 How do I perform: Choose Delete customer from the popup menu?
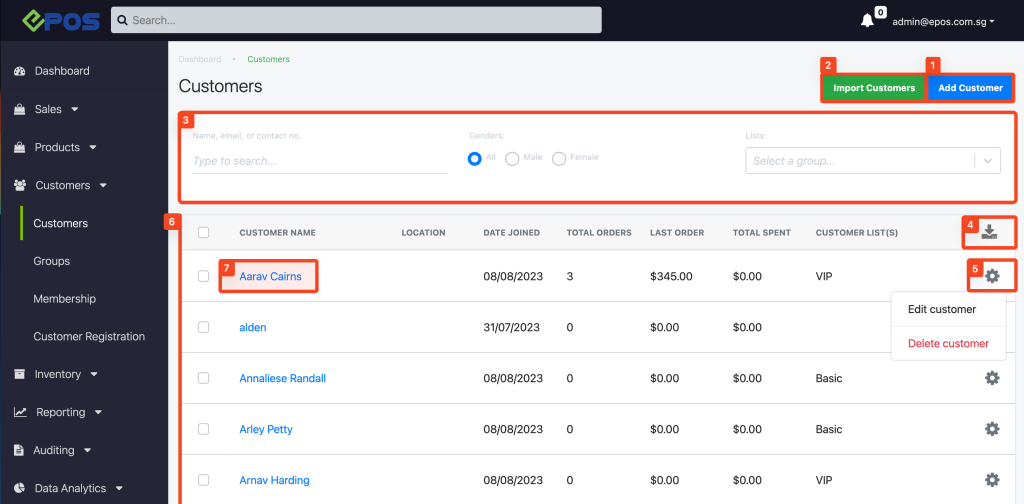948,343
